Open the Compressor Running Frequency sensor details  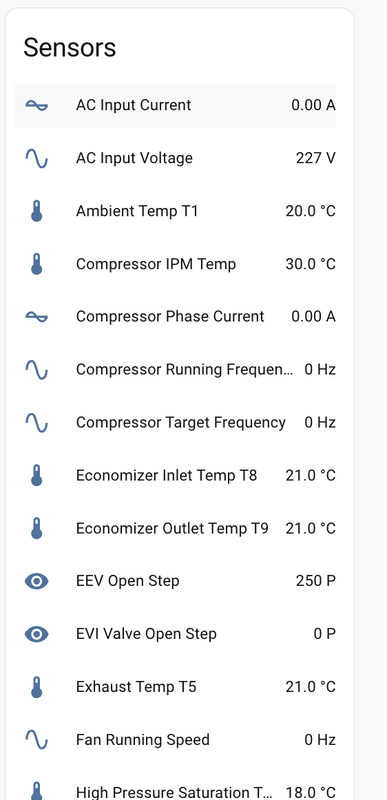point(175,369)
